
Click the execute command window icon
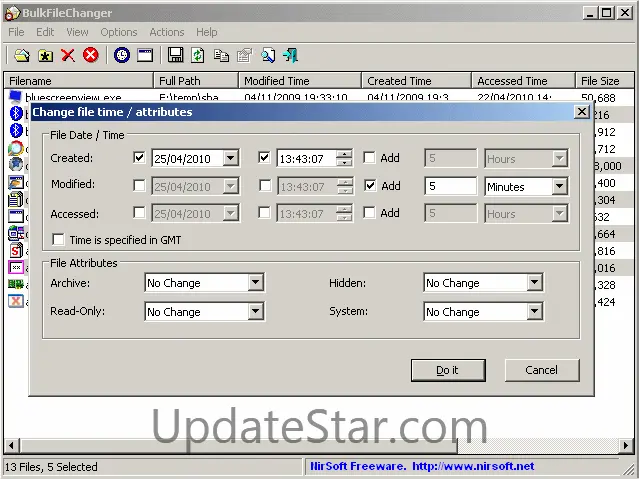click(145, 55)
